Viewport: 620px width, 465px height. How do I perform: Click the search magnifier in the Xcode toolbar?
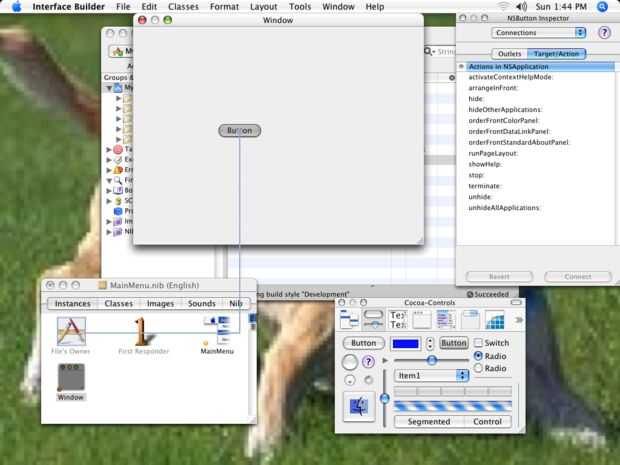[x=429, y=52]
